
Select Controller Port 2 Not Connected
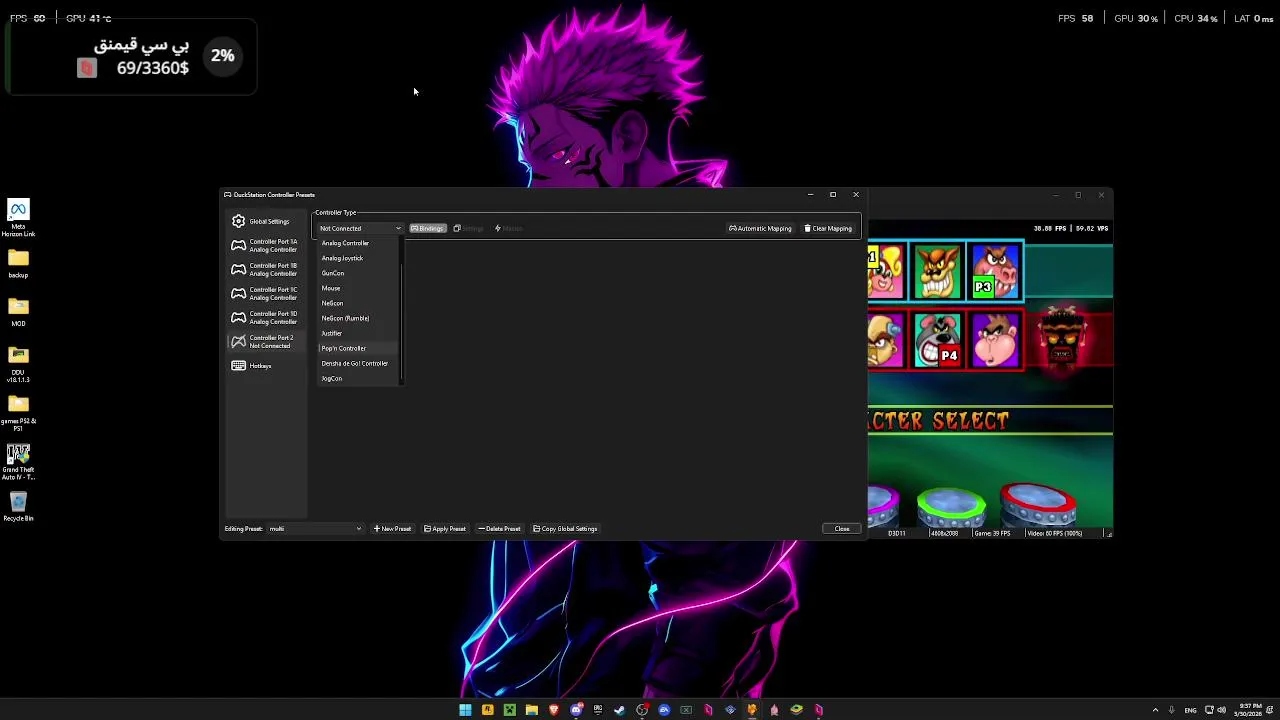point(266,341)
